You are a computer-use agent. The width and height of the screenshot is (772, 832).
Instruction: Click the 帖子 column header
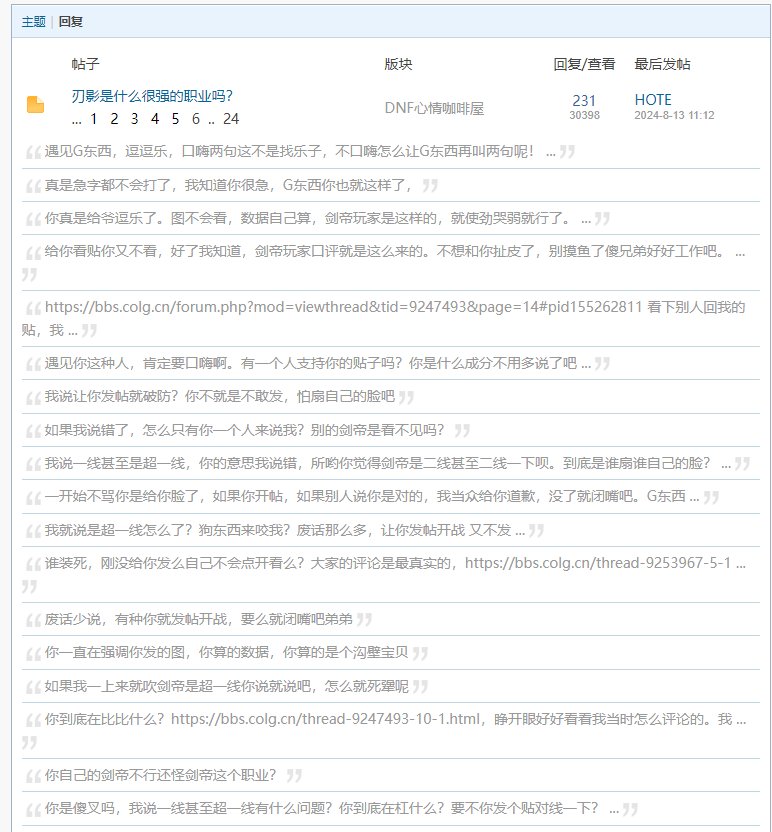(85, 64)
